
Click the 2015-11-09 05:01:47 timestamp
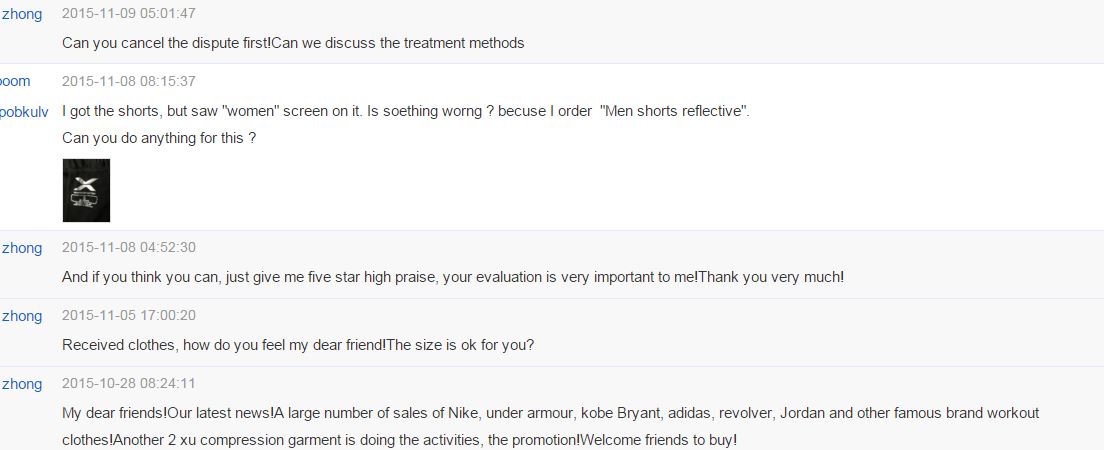[x=129, y=14]
